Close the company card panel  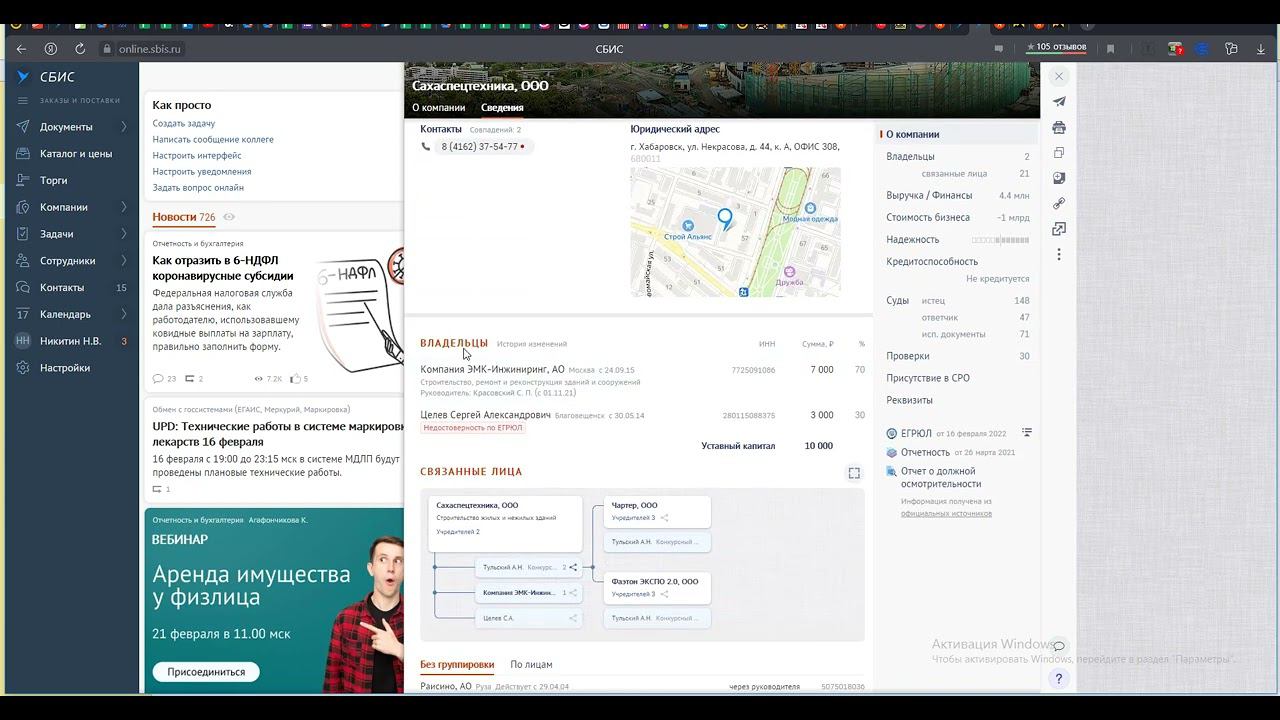click(1059, 76)
